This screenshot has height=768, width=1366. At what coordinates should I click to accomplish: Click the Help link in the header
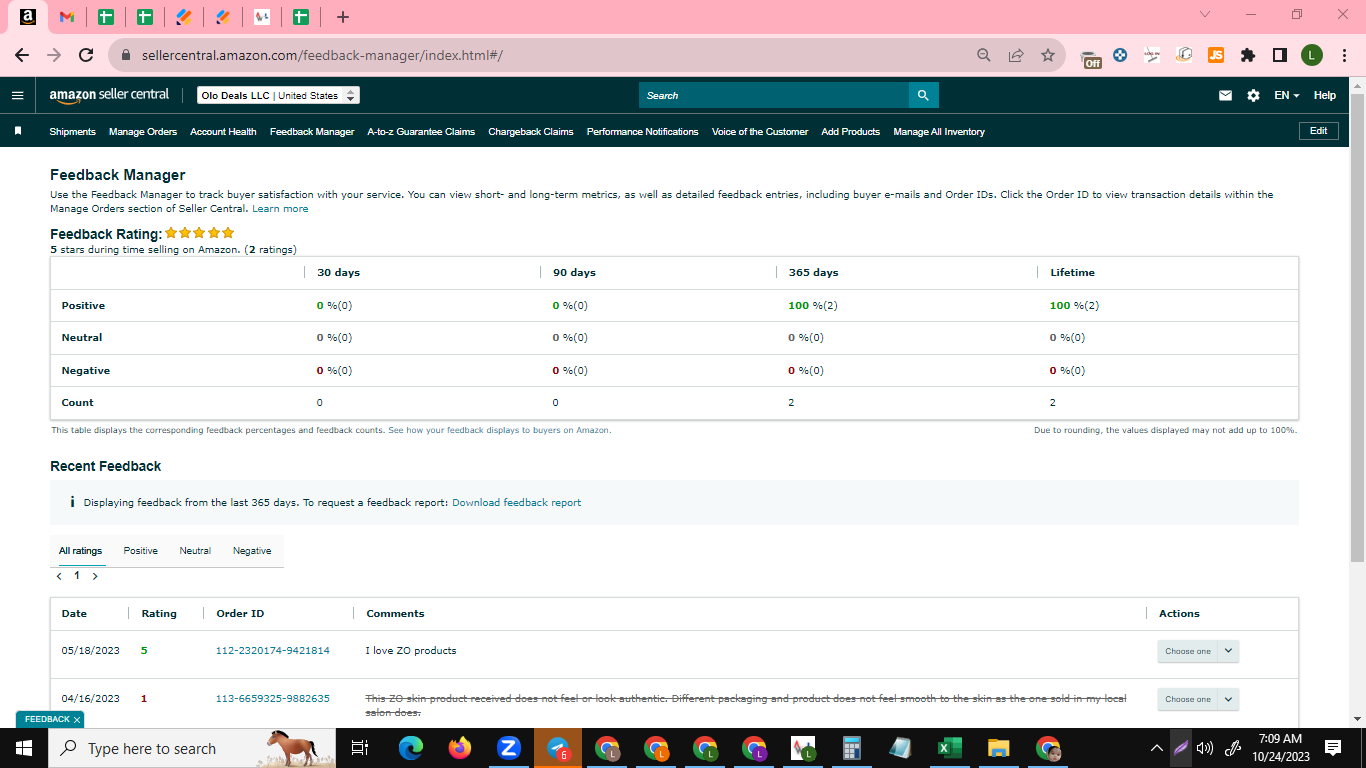tap(1324, 95)
